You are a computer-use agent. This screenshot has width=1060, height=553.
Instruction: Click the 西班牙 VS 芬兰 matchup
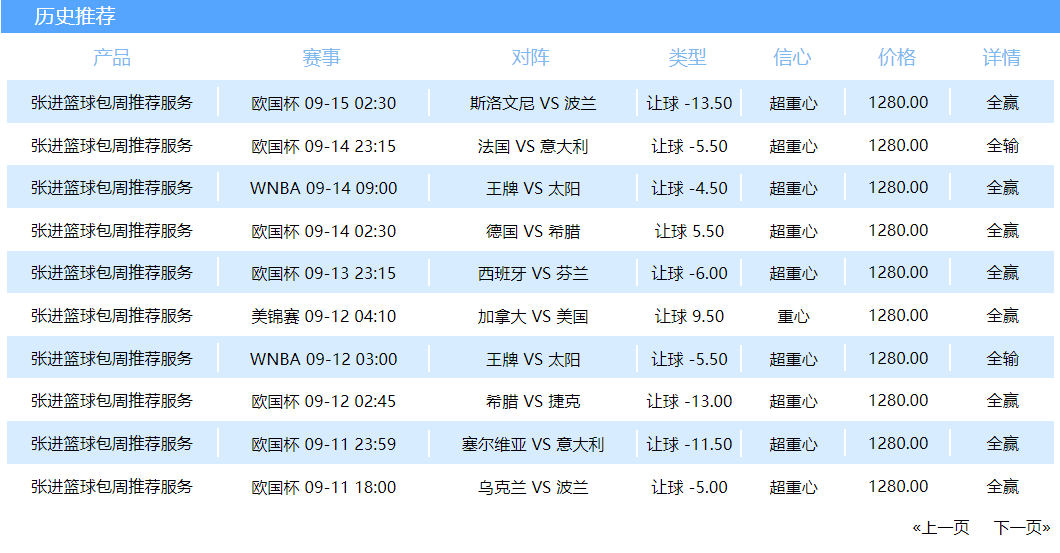pyautogui.click(x=533, y=274)
